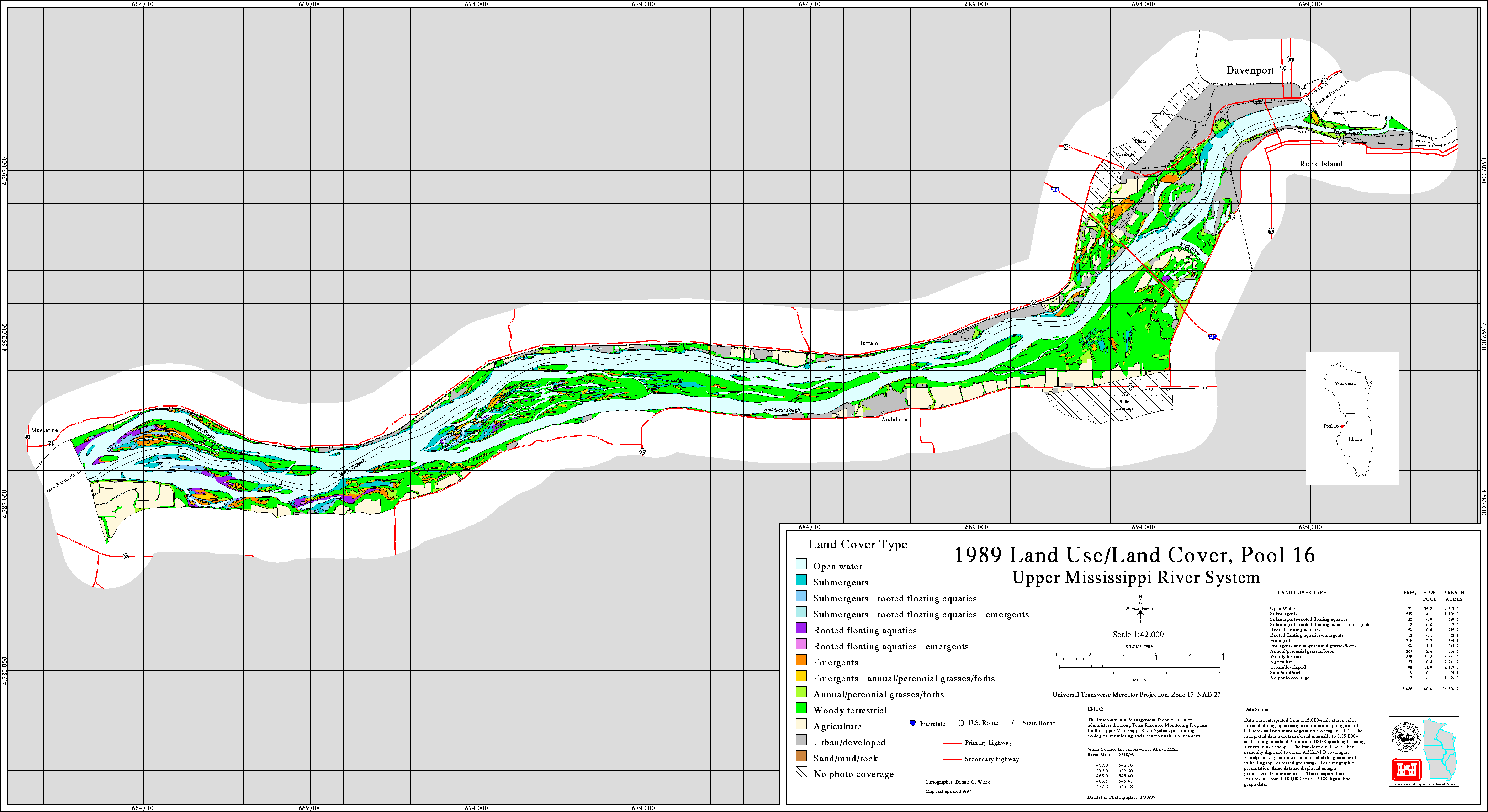1488x812 pixels.
Task: Click the Pool 16 state inset map
Action: pos(1352,419)
